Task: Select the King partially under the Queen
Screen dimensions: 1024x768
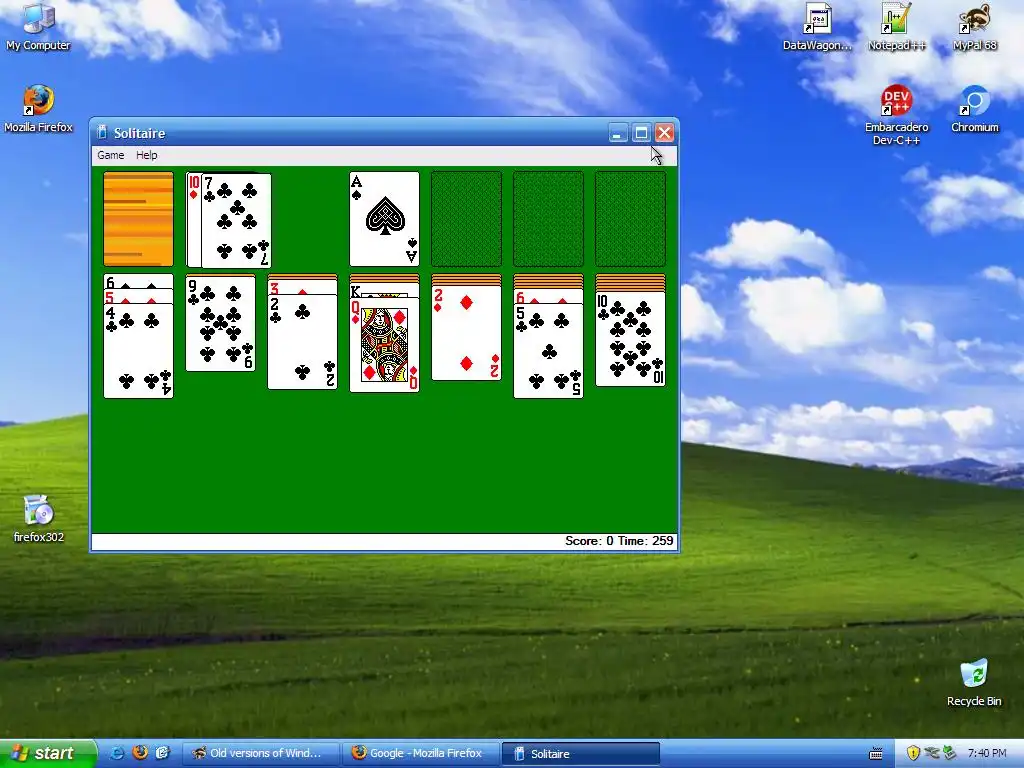Action: (x=385, y=291)
